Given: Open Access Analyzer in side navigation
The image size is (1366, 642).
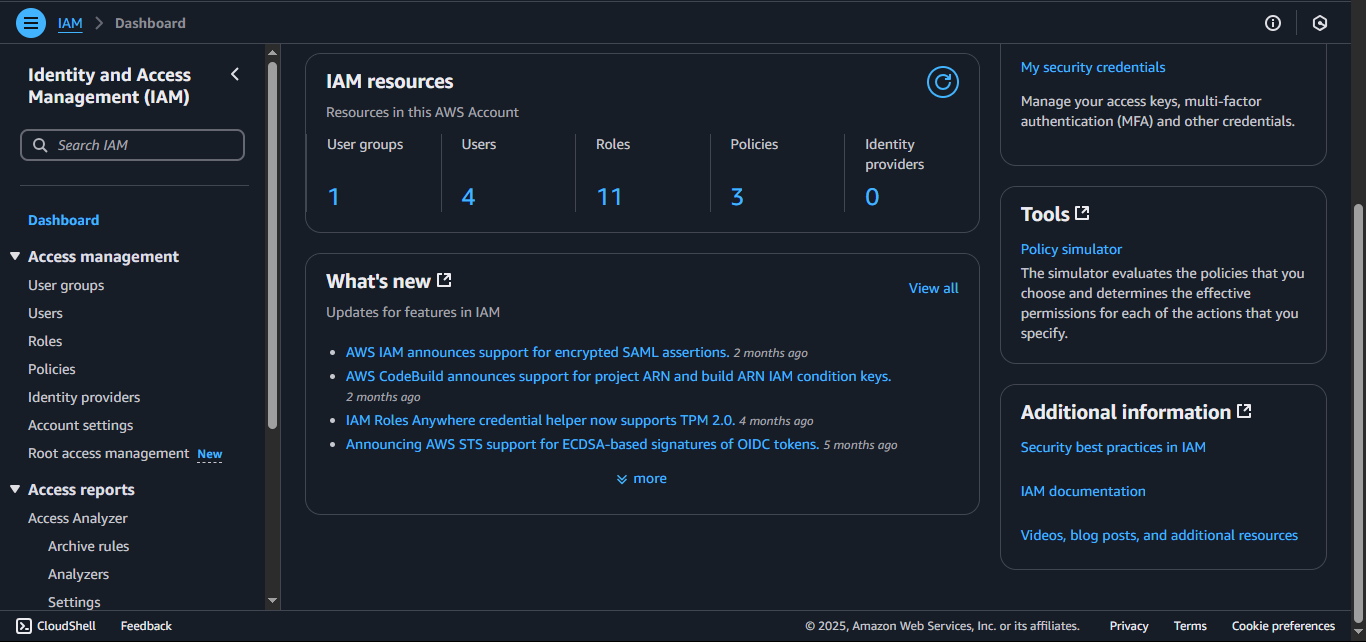Looking at the screenshot, I should point(78,518).
